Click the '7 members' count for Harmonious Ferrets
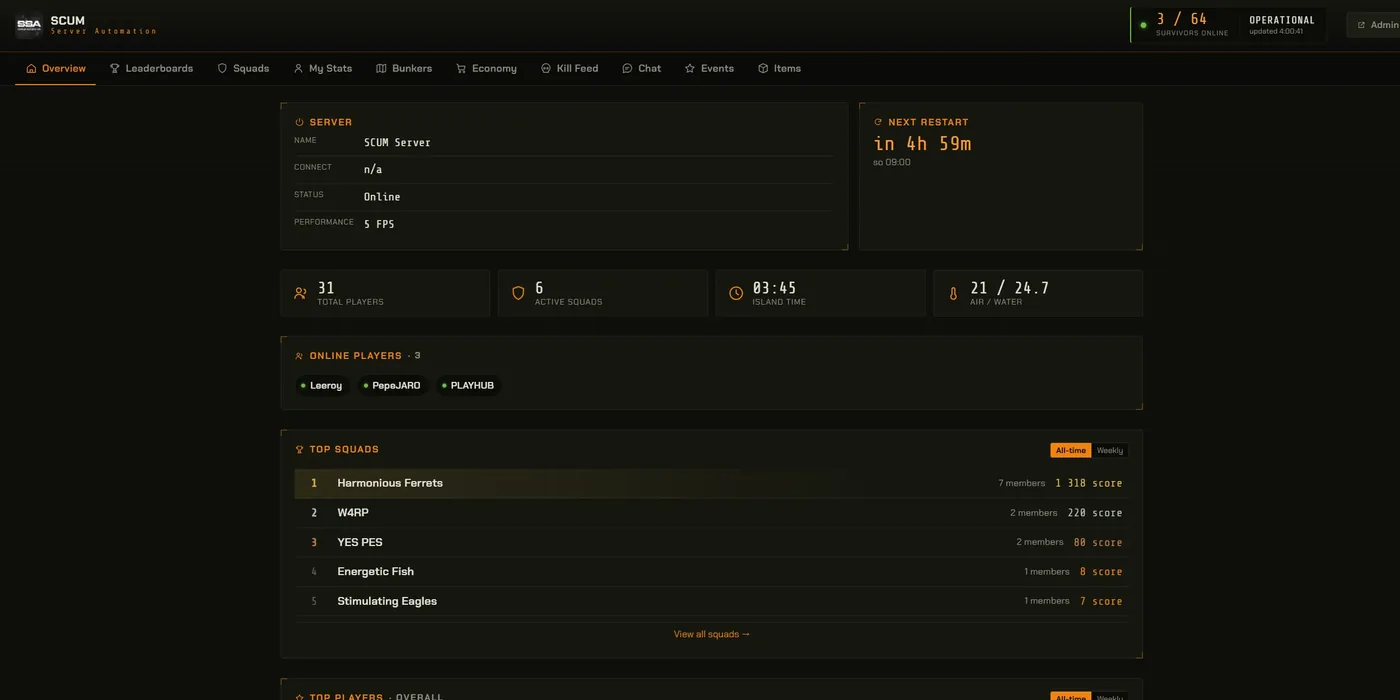 point(1021,483)
